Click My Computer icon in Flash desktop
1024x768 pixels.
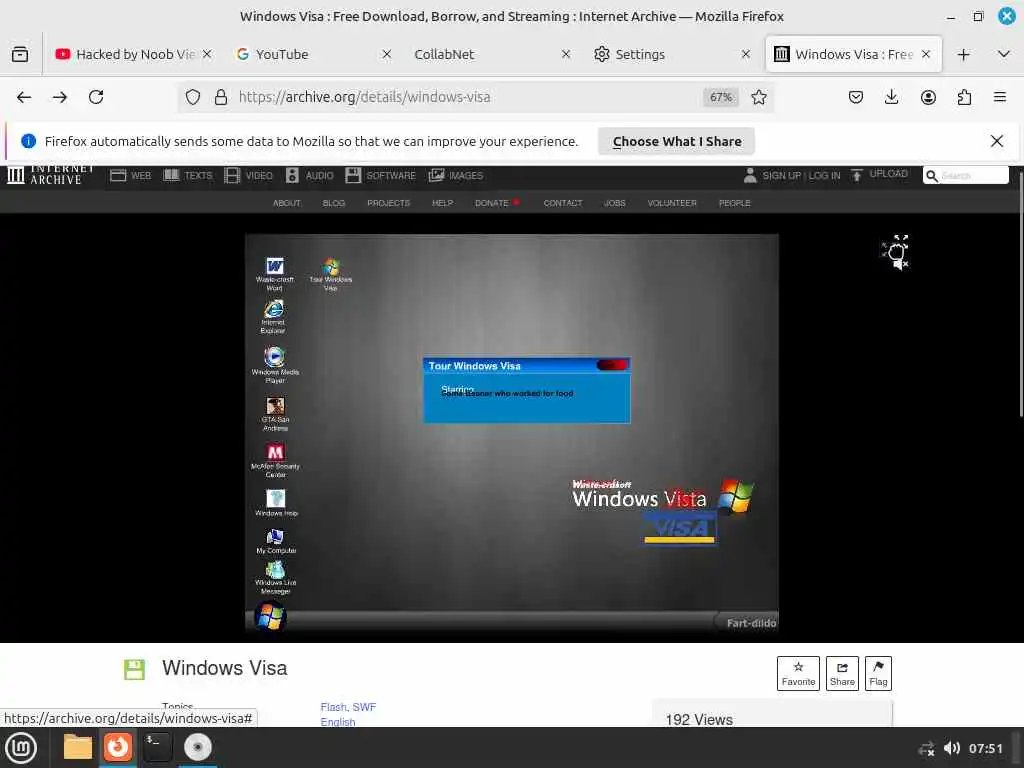coord(276,541)
